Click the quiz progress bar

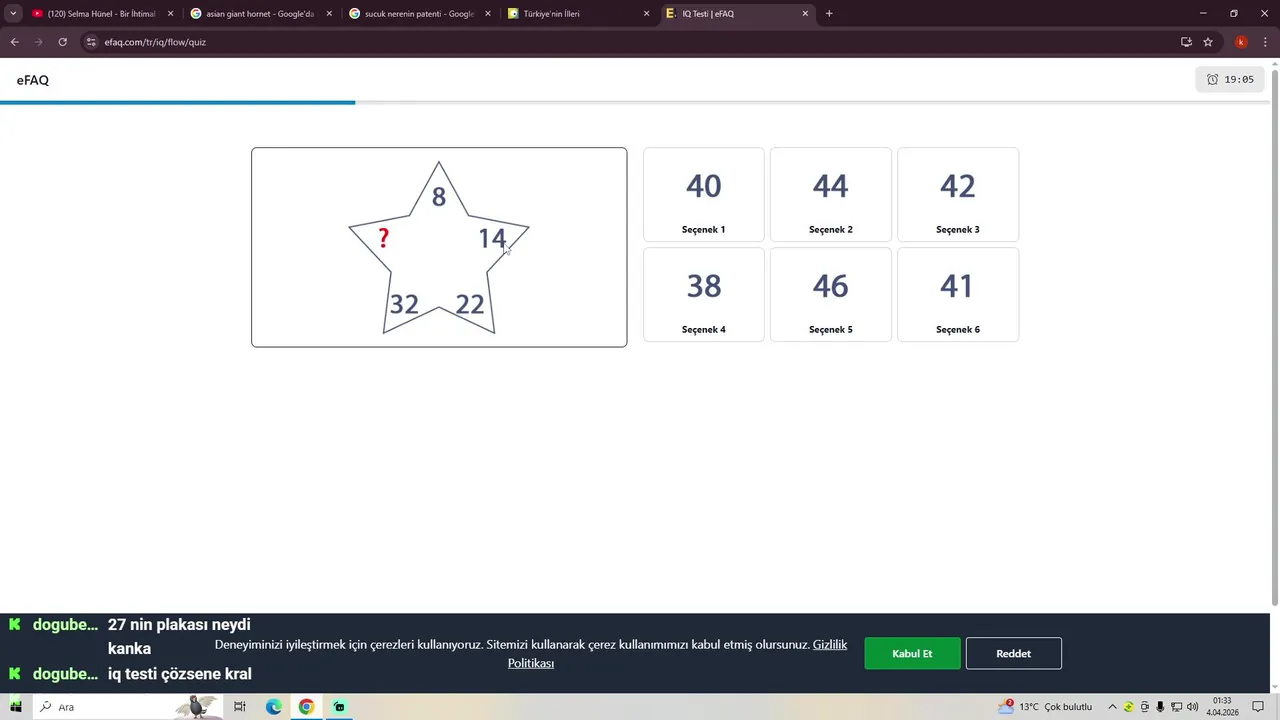pyautogui.click(x=635, y=102)
